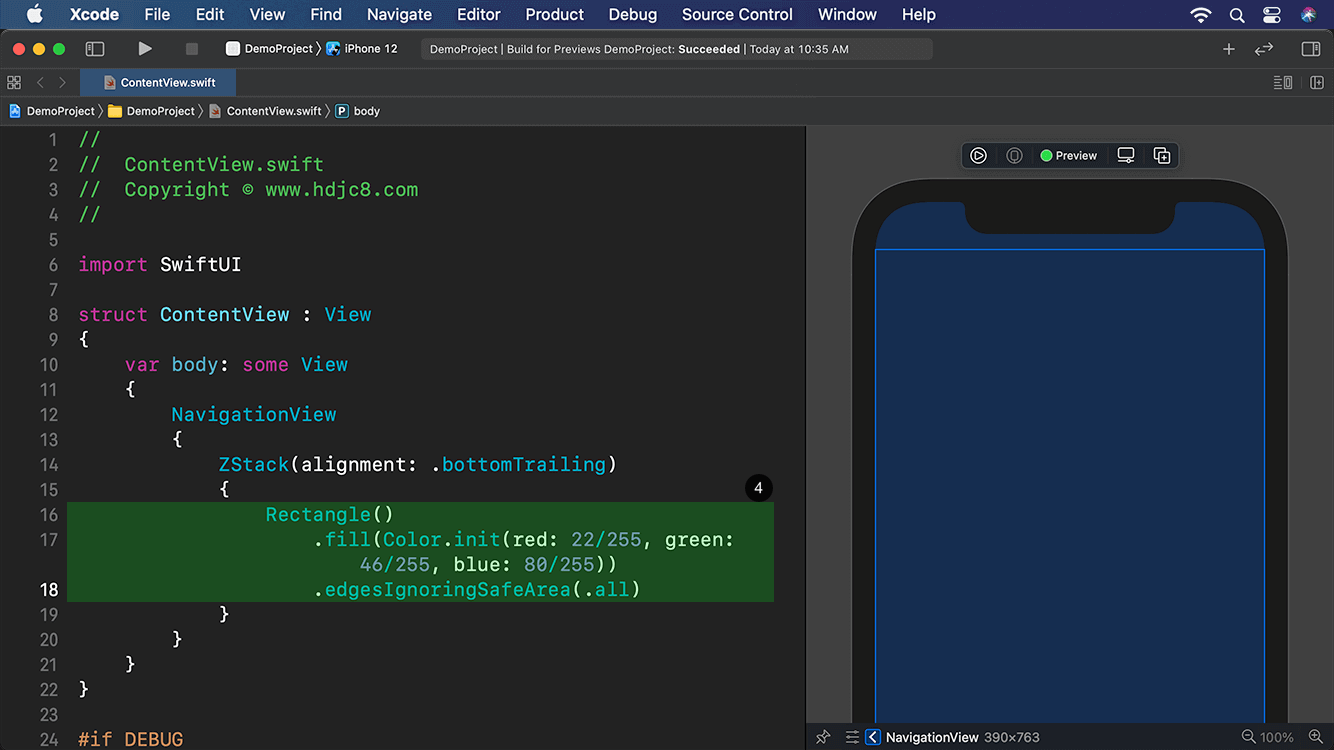
Task: Click the Siri icon
Action: tap(1309, 14)
